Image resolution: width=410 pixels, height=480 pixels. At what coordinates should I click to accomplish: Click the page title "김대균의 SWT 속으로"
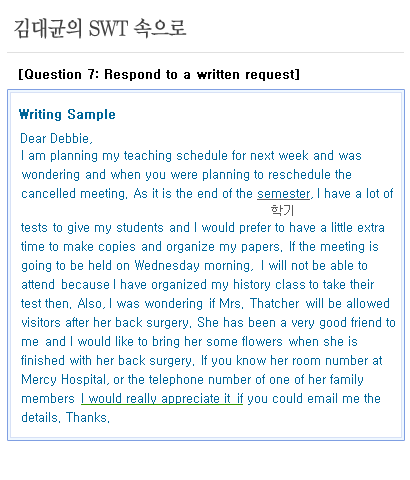100,28
